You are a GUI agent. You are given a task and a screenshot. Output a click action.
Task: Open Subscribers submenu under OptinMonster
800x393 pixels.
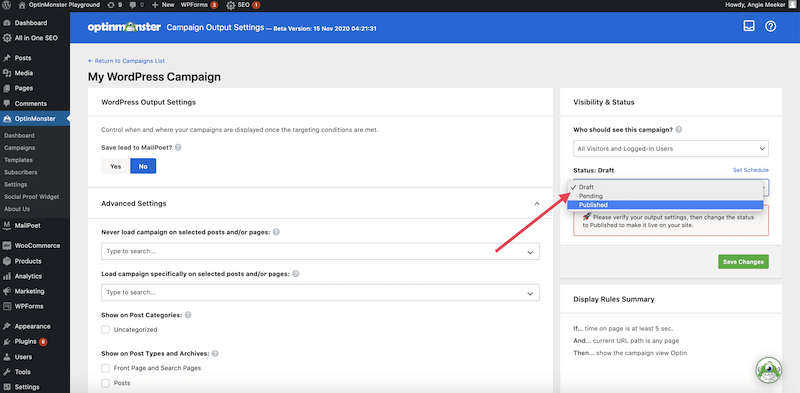pyautogui.click(x=20, y=173)
